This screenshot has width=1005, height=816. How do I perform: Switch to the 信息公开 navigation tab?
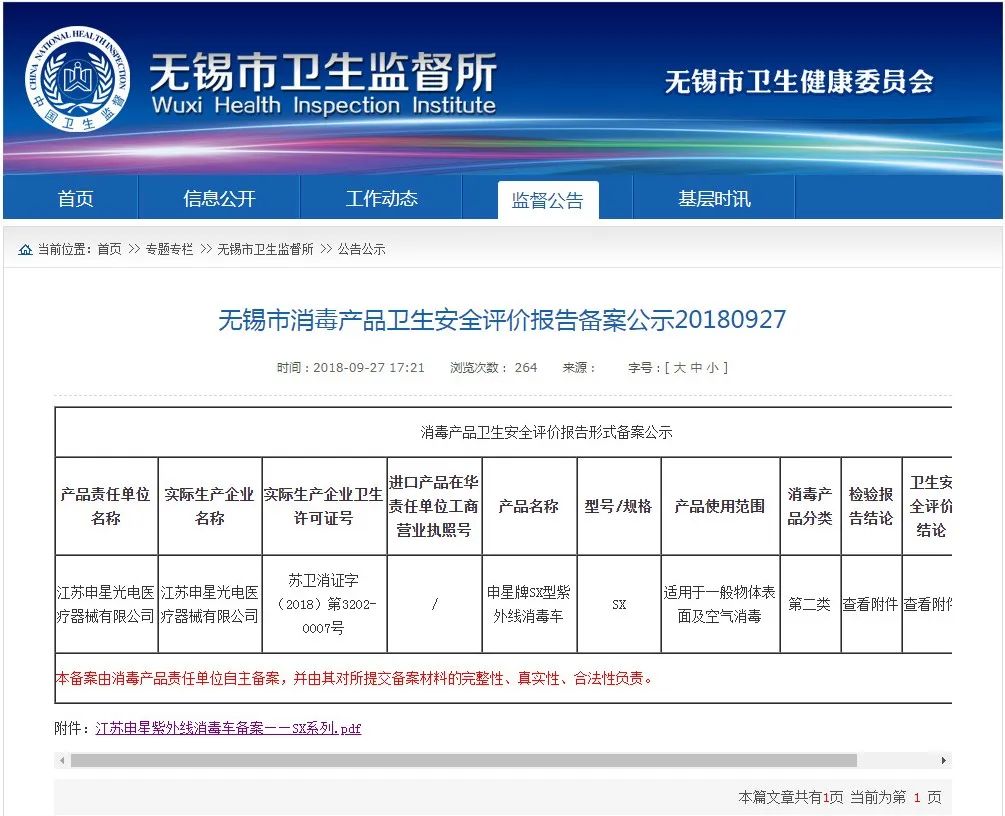tap(219, 199)
